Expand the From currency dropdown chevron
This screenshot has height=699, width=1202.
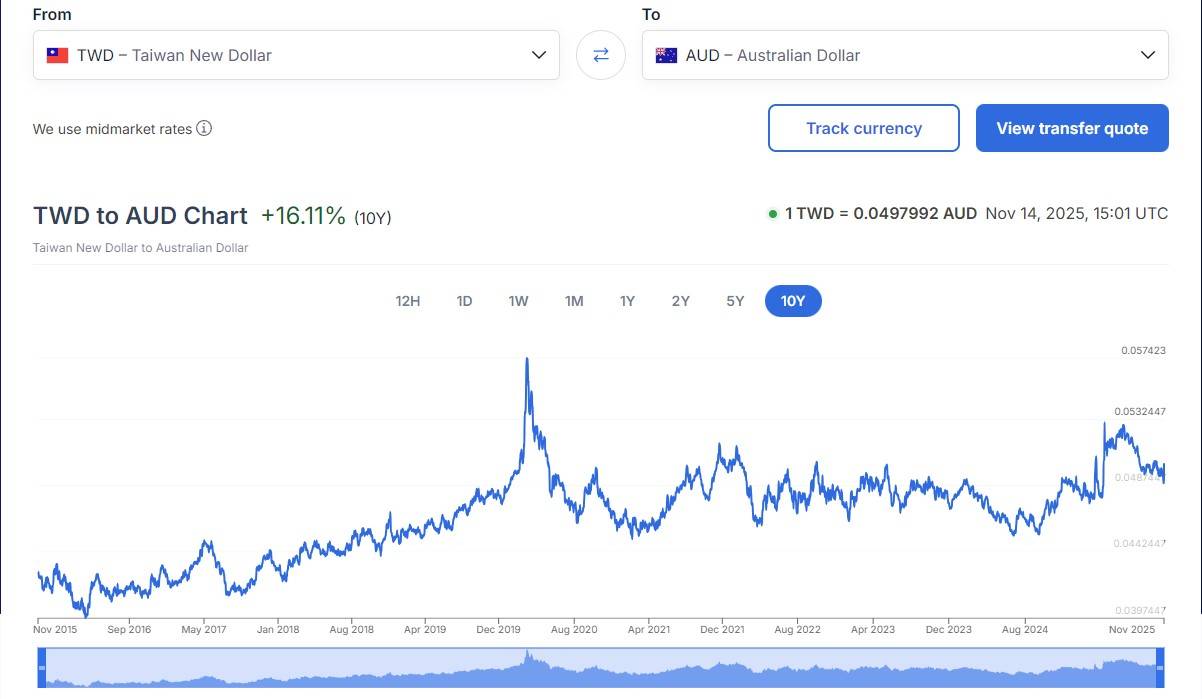point(539,55)
